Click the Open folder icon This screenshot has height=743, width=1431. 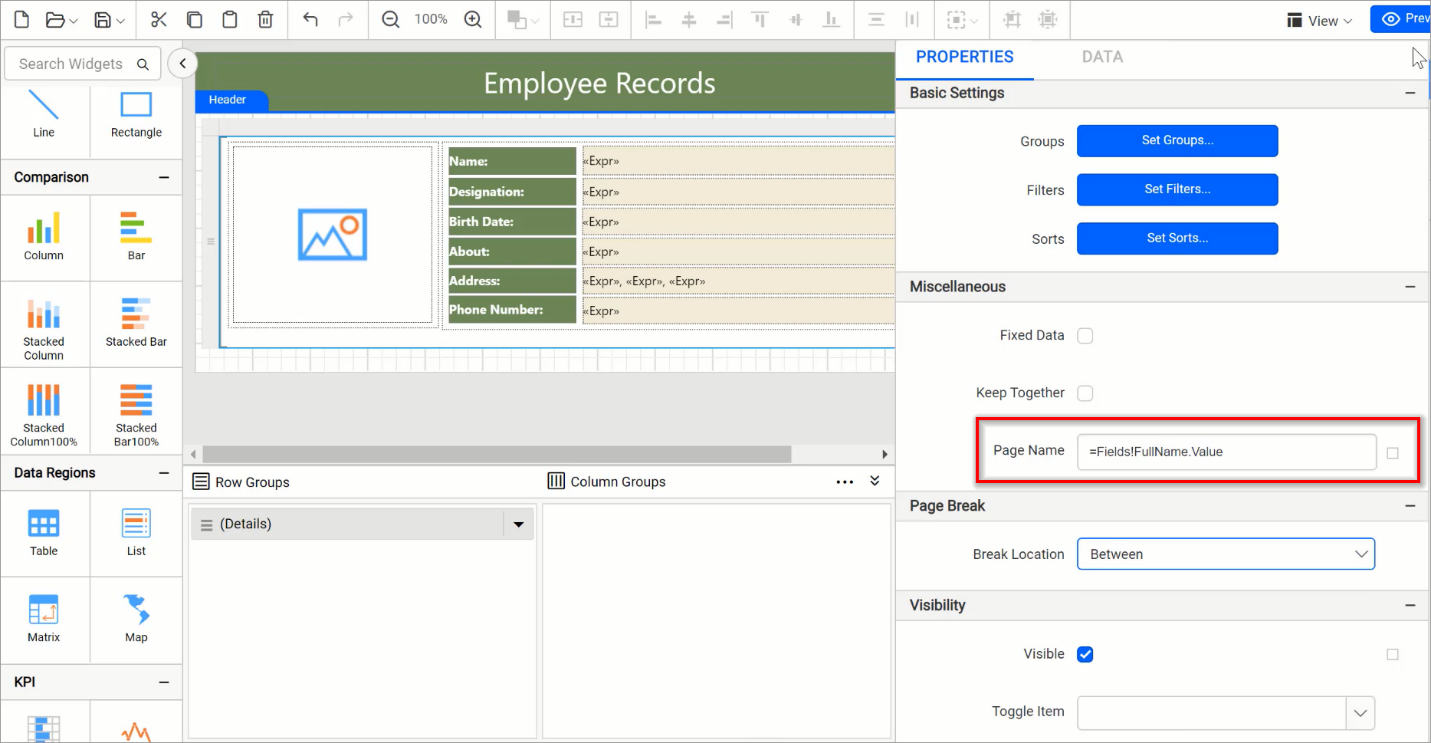click(x=54, y=20)
